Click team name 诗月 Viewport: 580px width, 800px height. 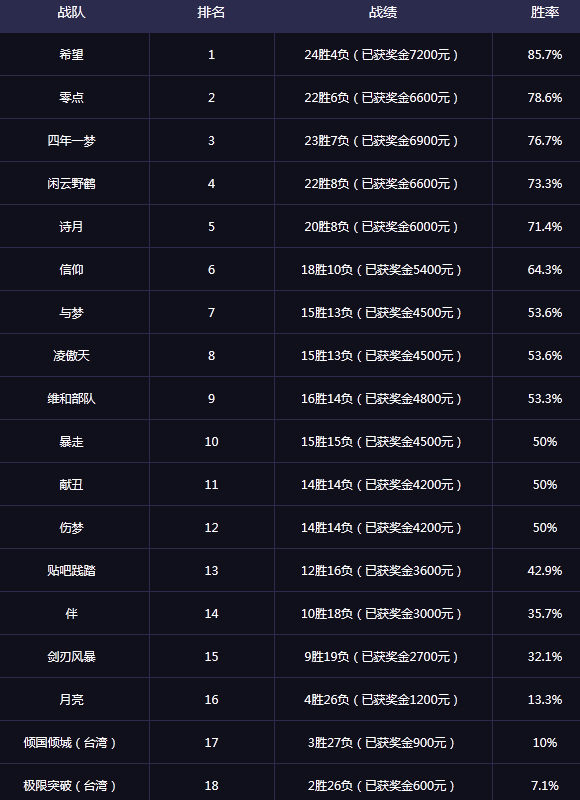click(71, 227)
